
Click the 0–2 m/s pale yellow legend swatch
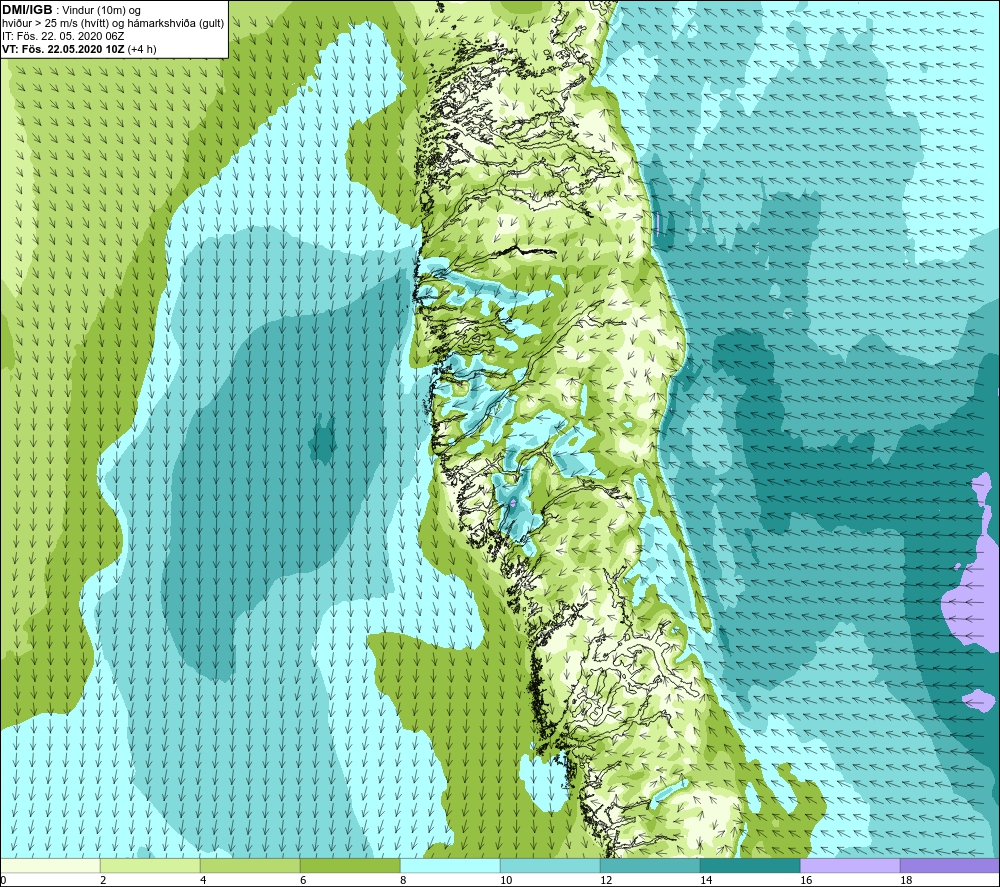tap(50, 865)
